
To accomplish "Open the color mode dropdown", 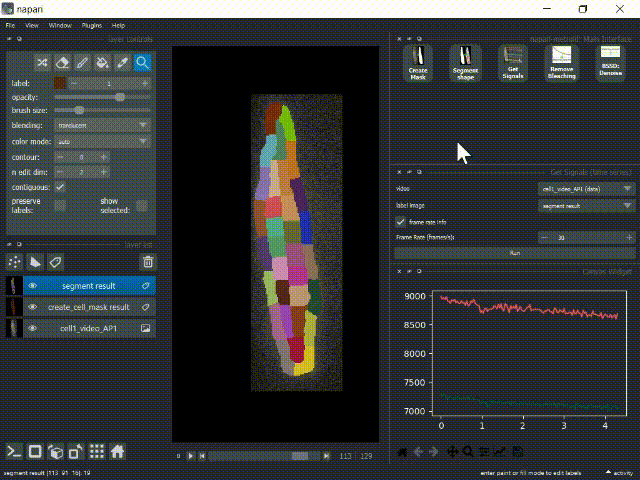I will click(102, 142).
